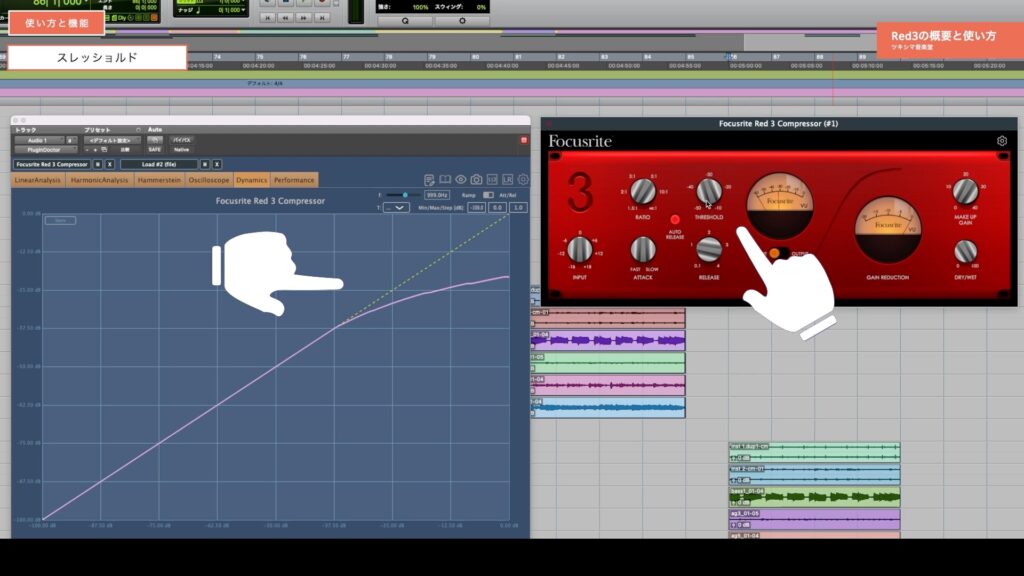Screen dimensions: 1024x576
Task: Switch to the Hammerstein tab
Action: pos(159,180)
